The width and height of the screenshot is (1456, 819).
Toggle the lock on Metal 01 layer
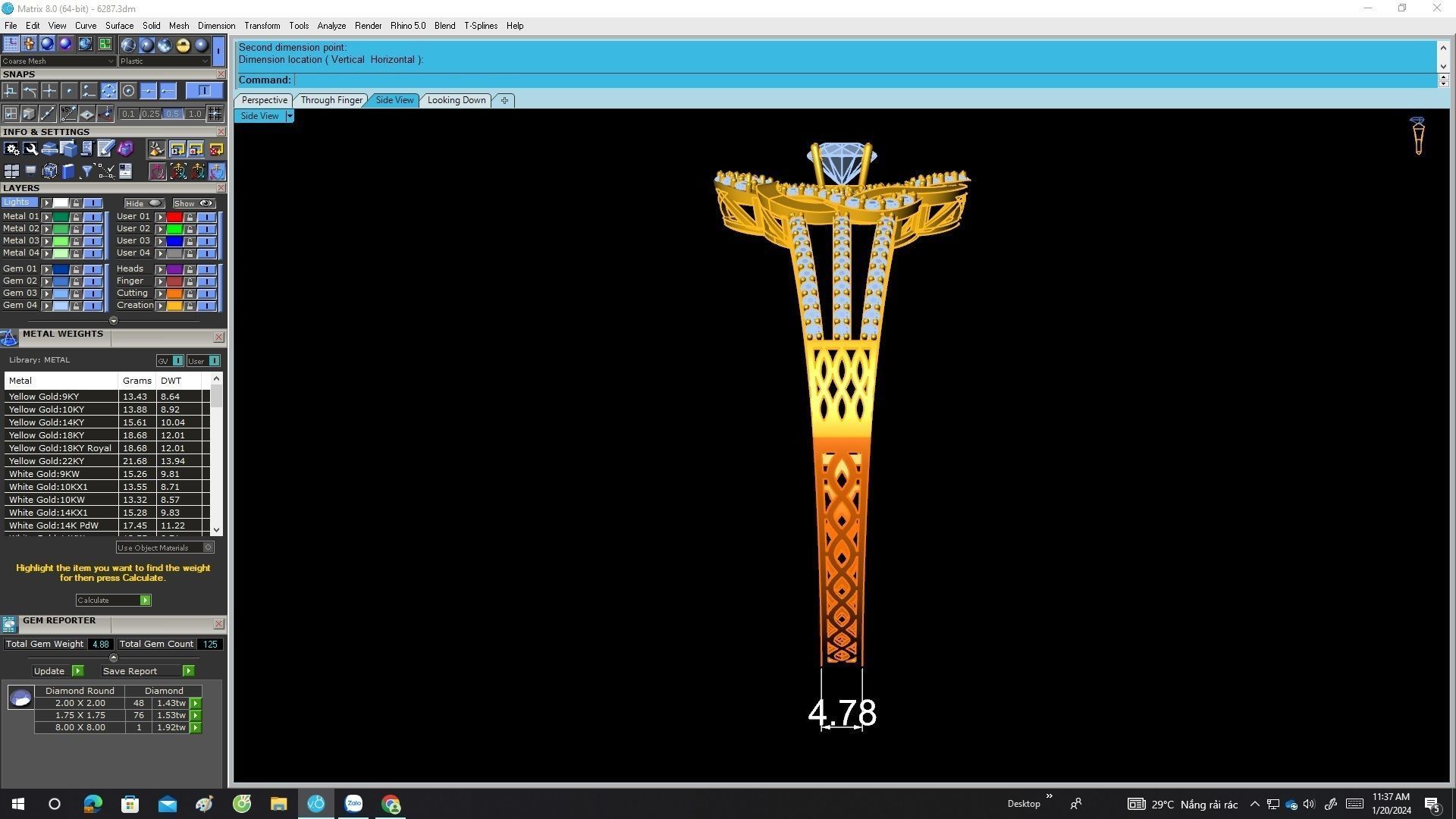[x=76, y=217]
